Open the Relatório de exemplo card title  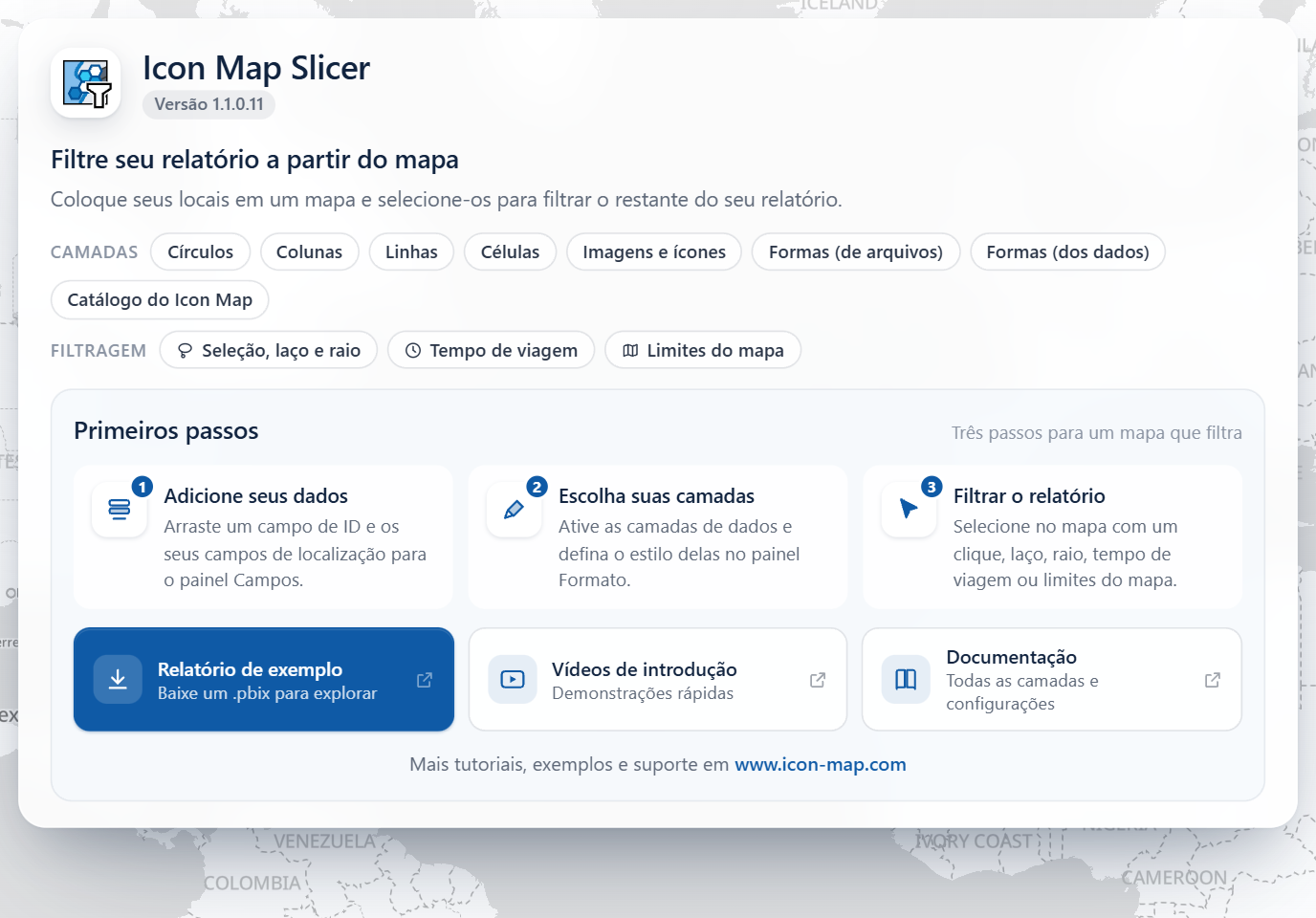[250, 669]
